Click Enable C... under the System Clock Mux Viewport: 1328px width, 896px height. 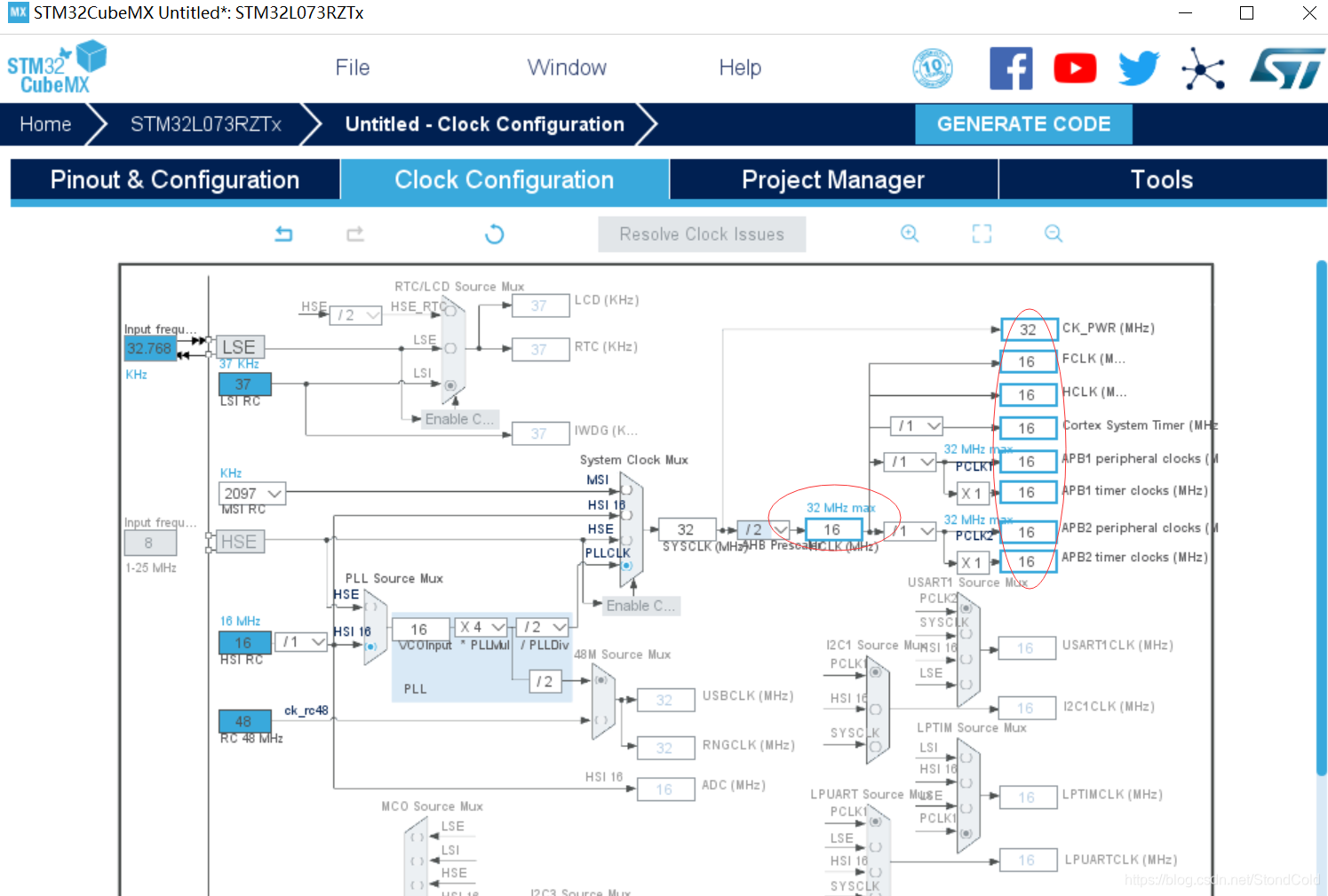tap(640, 606)
